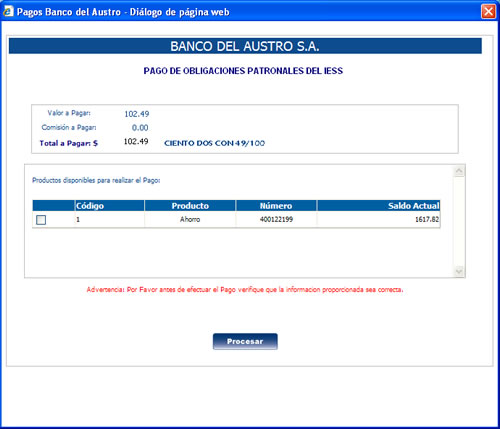Image resolution: width=500 pixels, height=429 pixels.
Task: Click the red Advertencia warning message
Action: [245, 290]
